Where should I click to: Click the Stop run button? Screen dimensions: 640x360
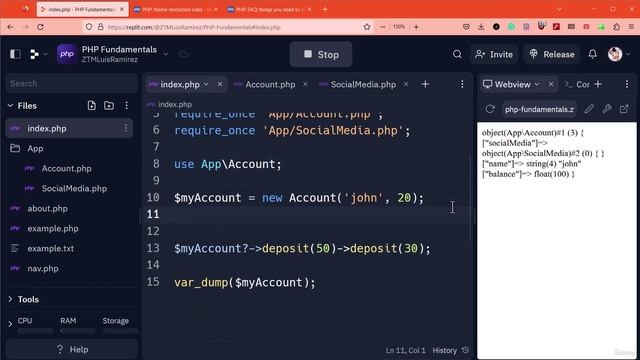321,54
